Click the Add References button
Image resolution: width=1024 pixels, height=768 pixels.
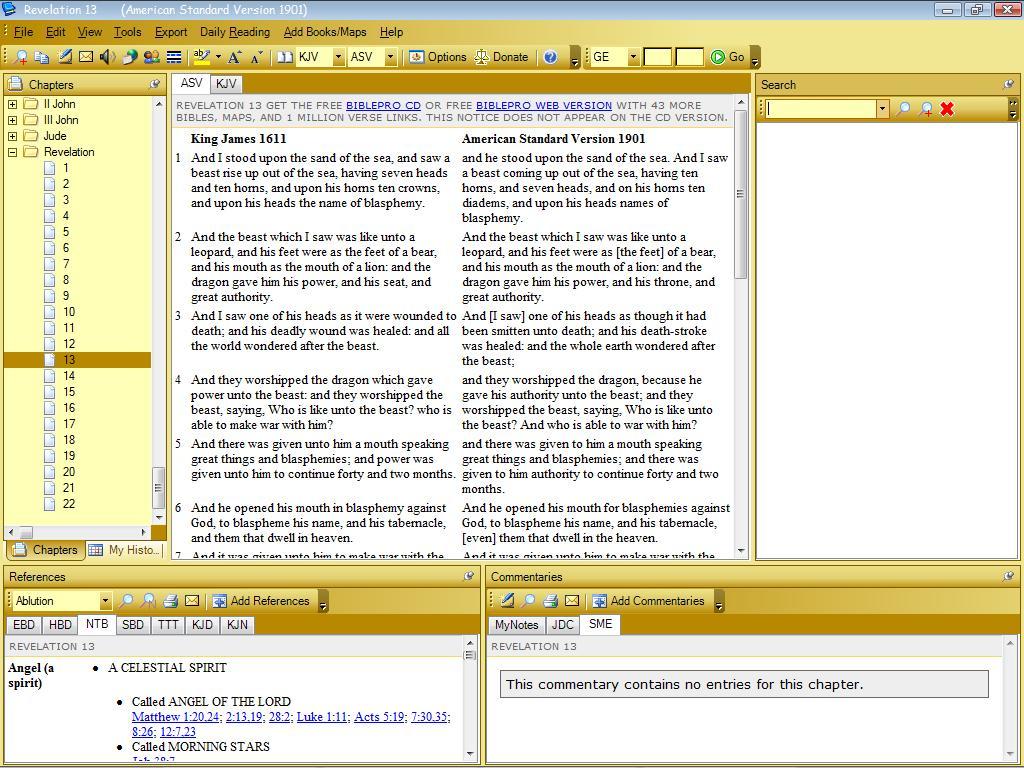[261, 601]
